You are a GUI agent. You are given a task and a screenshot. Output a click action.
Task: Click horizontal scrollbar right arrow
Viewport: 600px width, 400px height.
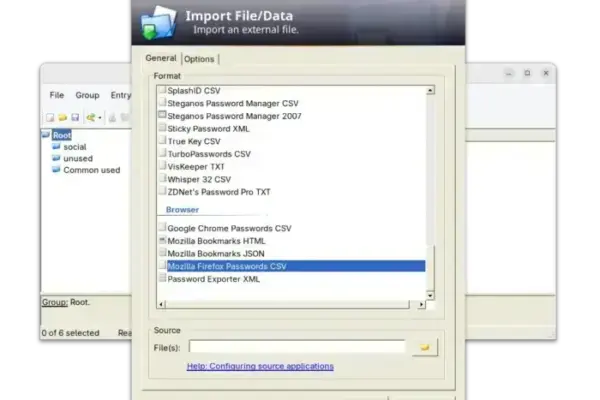(x=421, y=304)
